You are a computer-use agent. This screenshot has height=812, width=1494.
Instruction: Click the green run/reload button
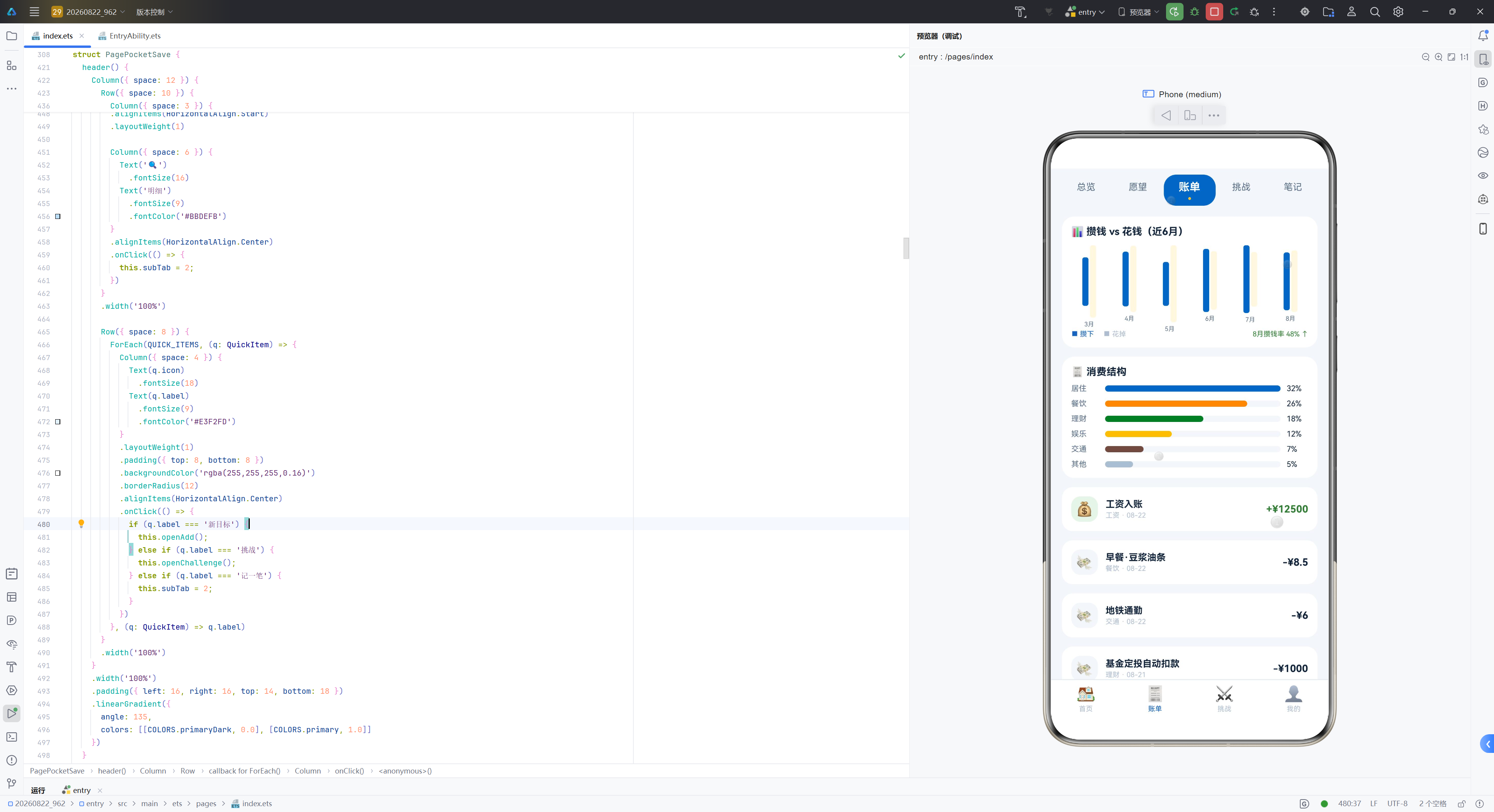[1175, 12]
